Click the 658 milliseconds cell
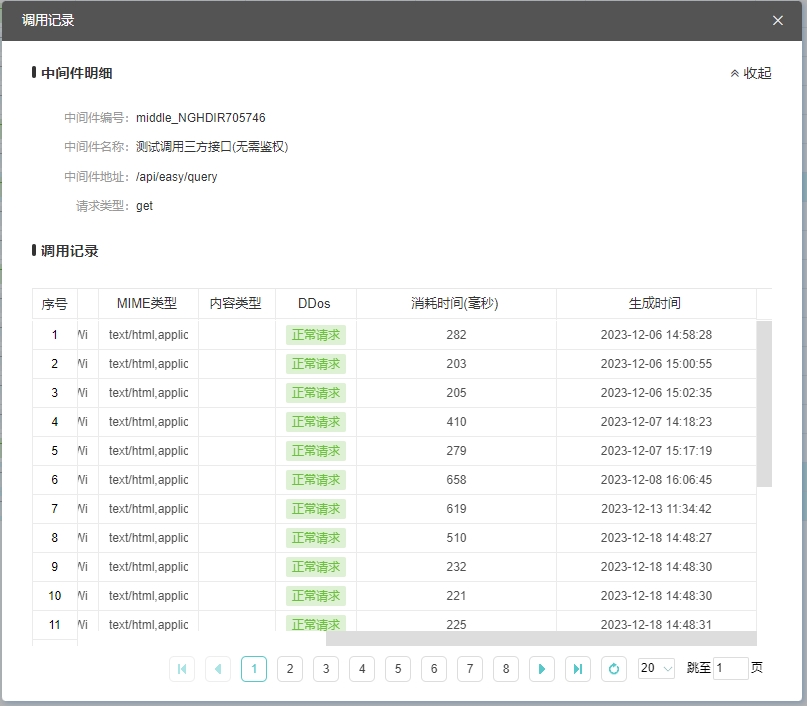 [x=456, y=480]
